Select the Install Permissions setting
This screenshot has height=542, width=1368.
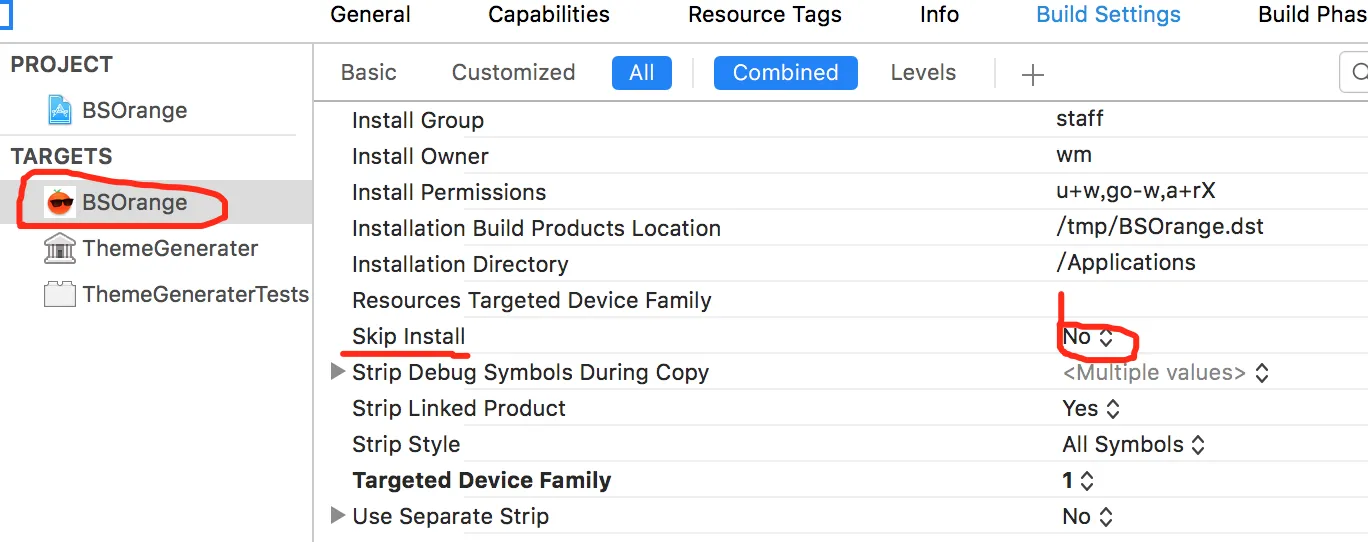tap(449, 192)
